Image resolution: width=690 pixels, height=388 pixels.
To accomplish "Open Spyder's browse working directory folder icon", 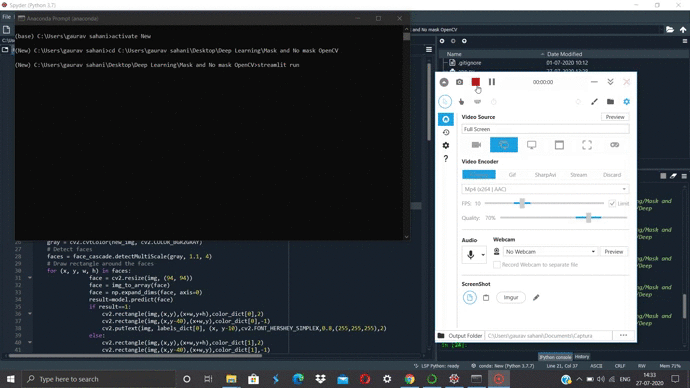I will tap(670, 29).
